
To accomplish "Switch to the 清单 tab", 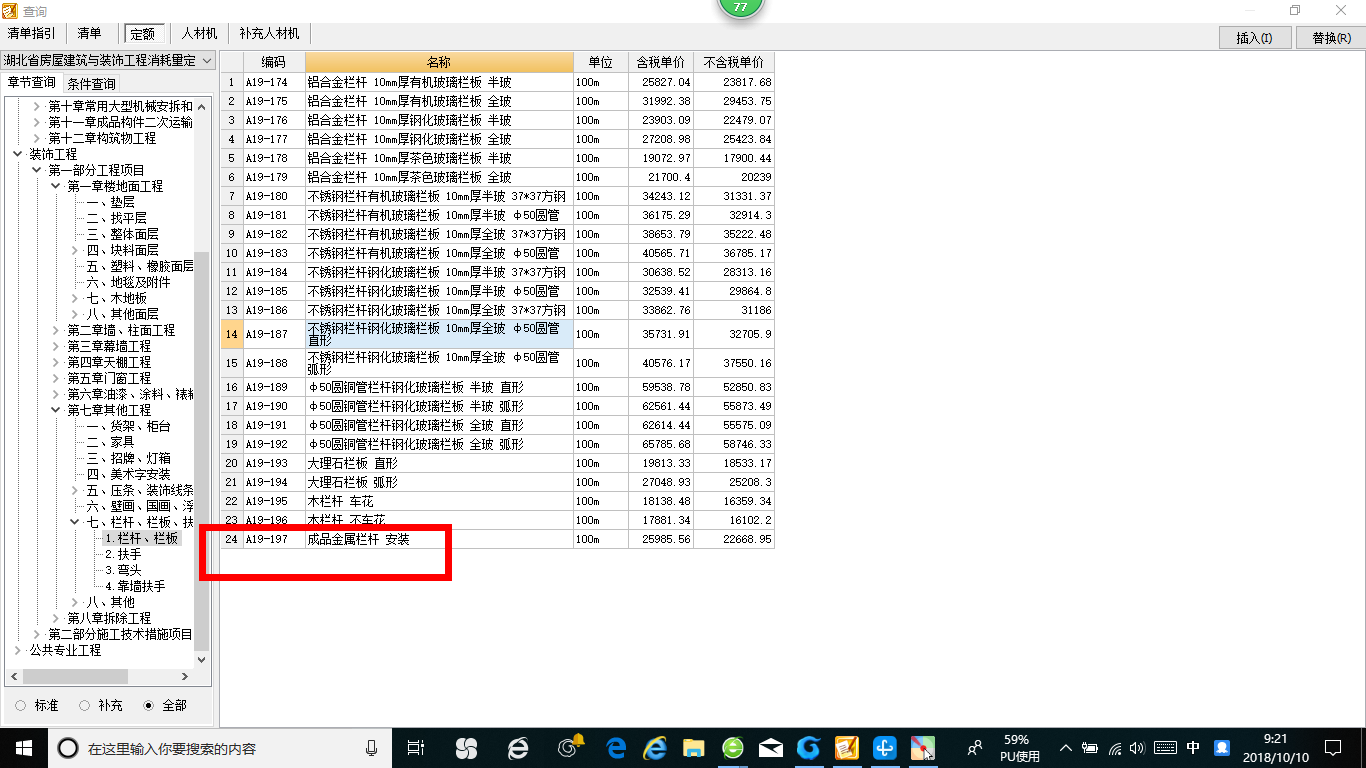I will click(90, 33).
